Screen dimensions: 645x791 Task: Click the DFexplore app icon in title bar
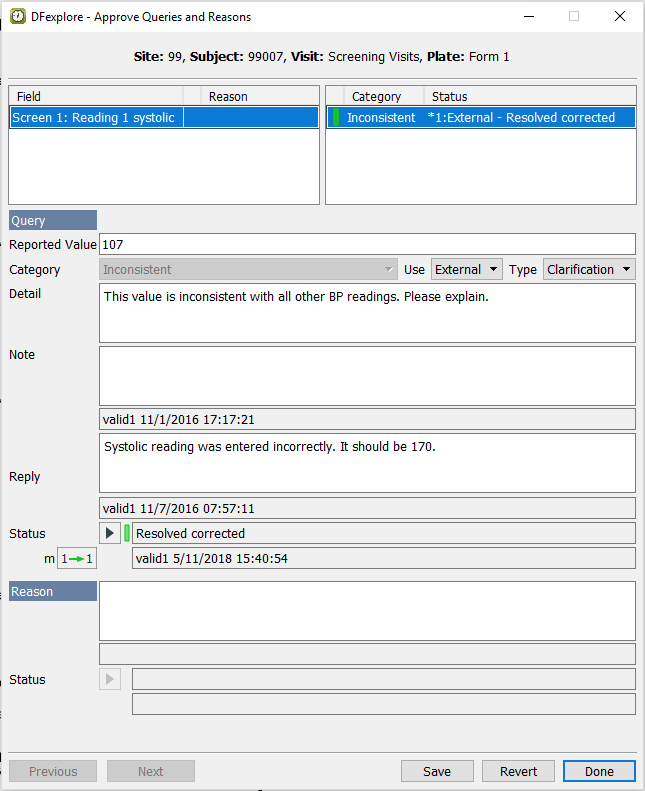pyautogui.click(x=18, y=17)
